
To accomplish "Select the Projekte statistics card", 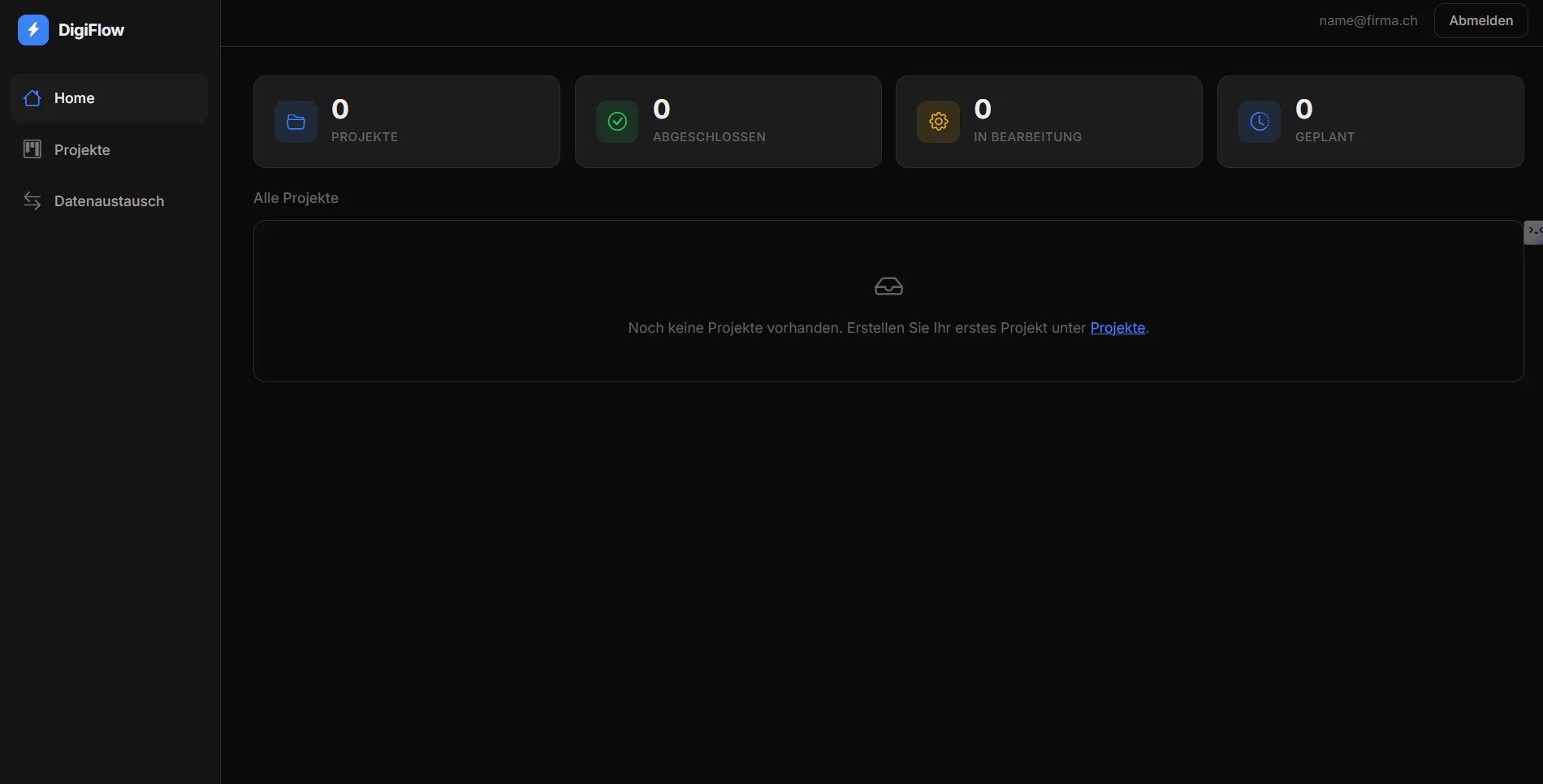I will tap(406, 122).
